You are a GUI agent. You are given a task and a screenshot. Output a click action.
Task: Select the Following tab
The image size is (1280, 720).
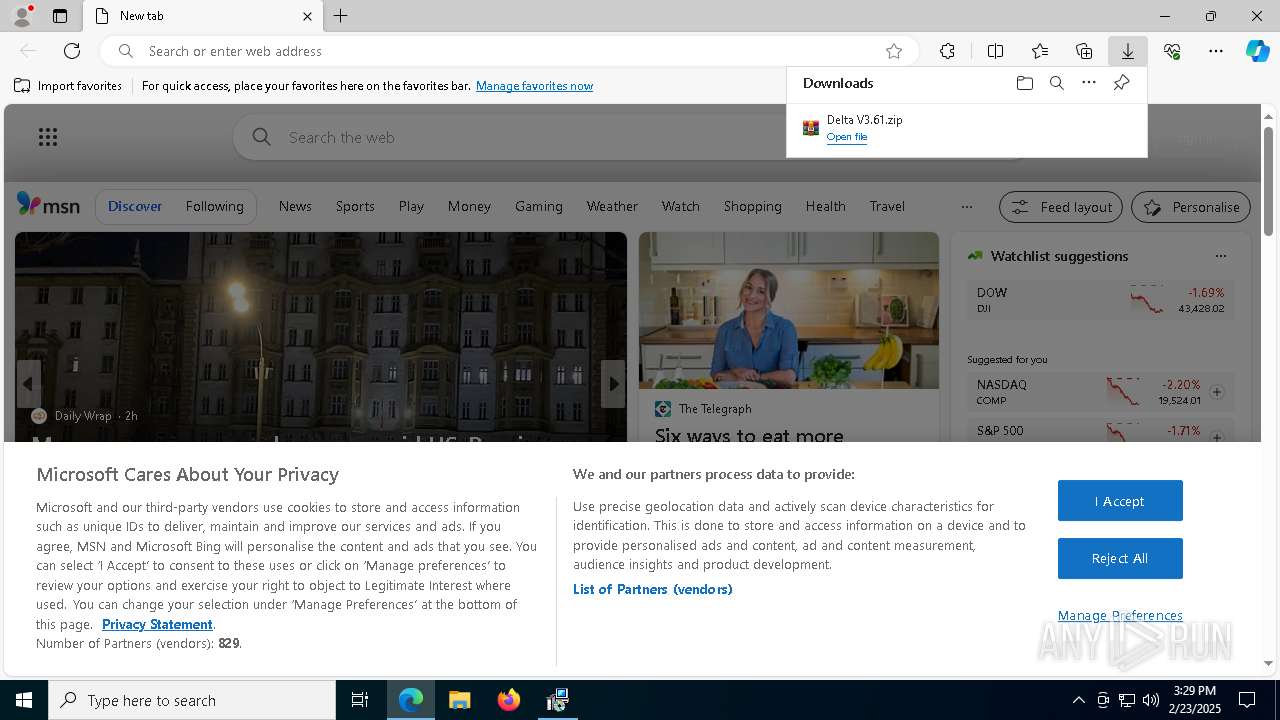click(214, 206)
